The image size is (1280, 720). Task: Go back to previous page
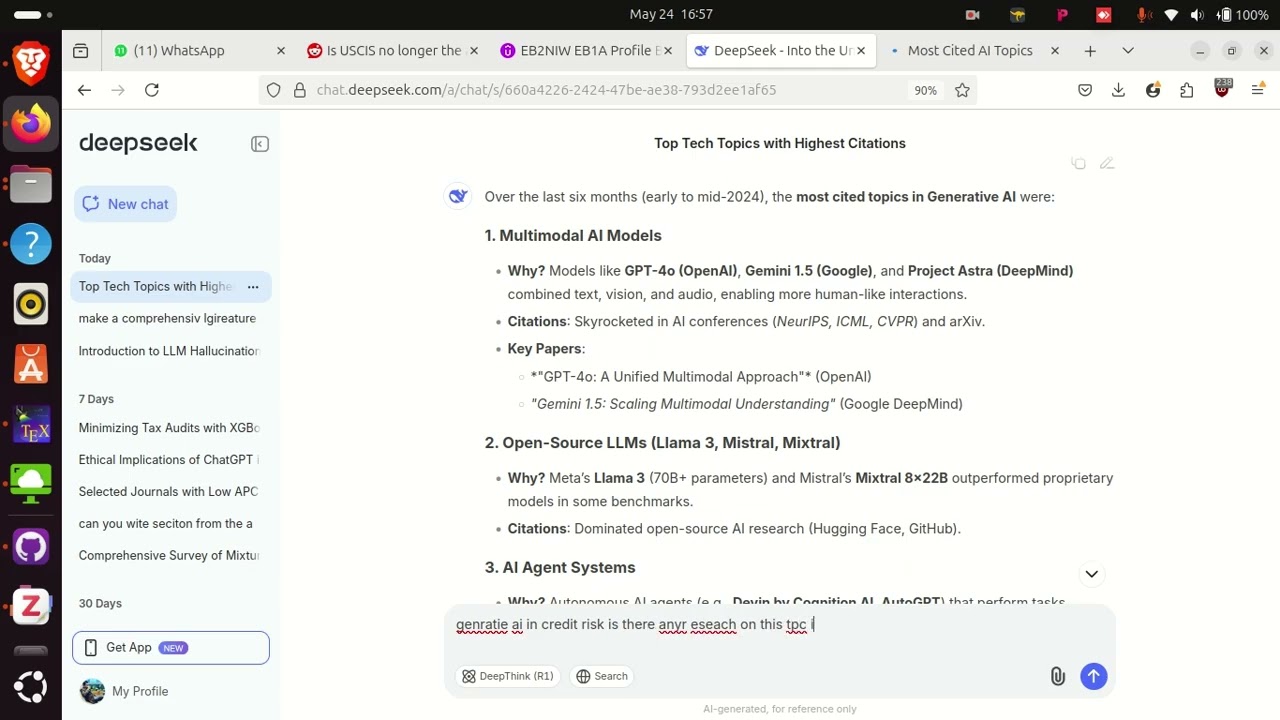(x=84, y=90)
